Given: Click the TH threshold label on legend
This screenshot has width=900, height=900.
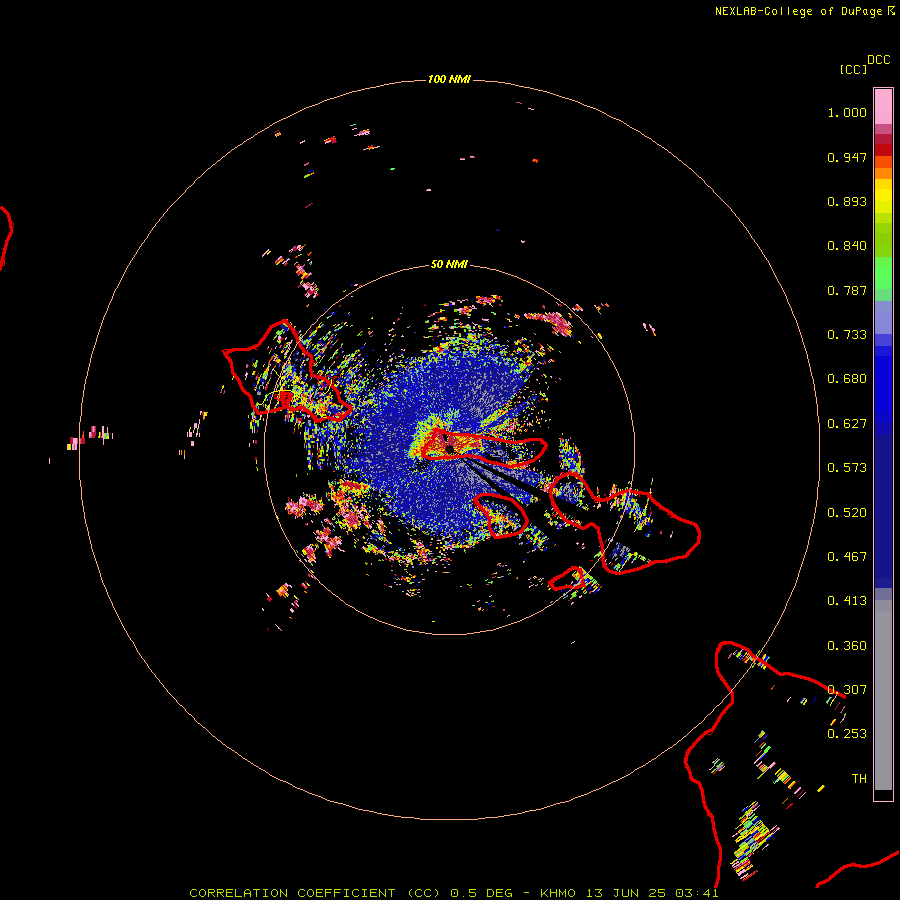Looking at the screenshot, I should pyautogui.click(x=859, y=779).
